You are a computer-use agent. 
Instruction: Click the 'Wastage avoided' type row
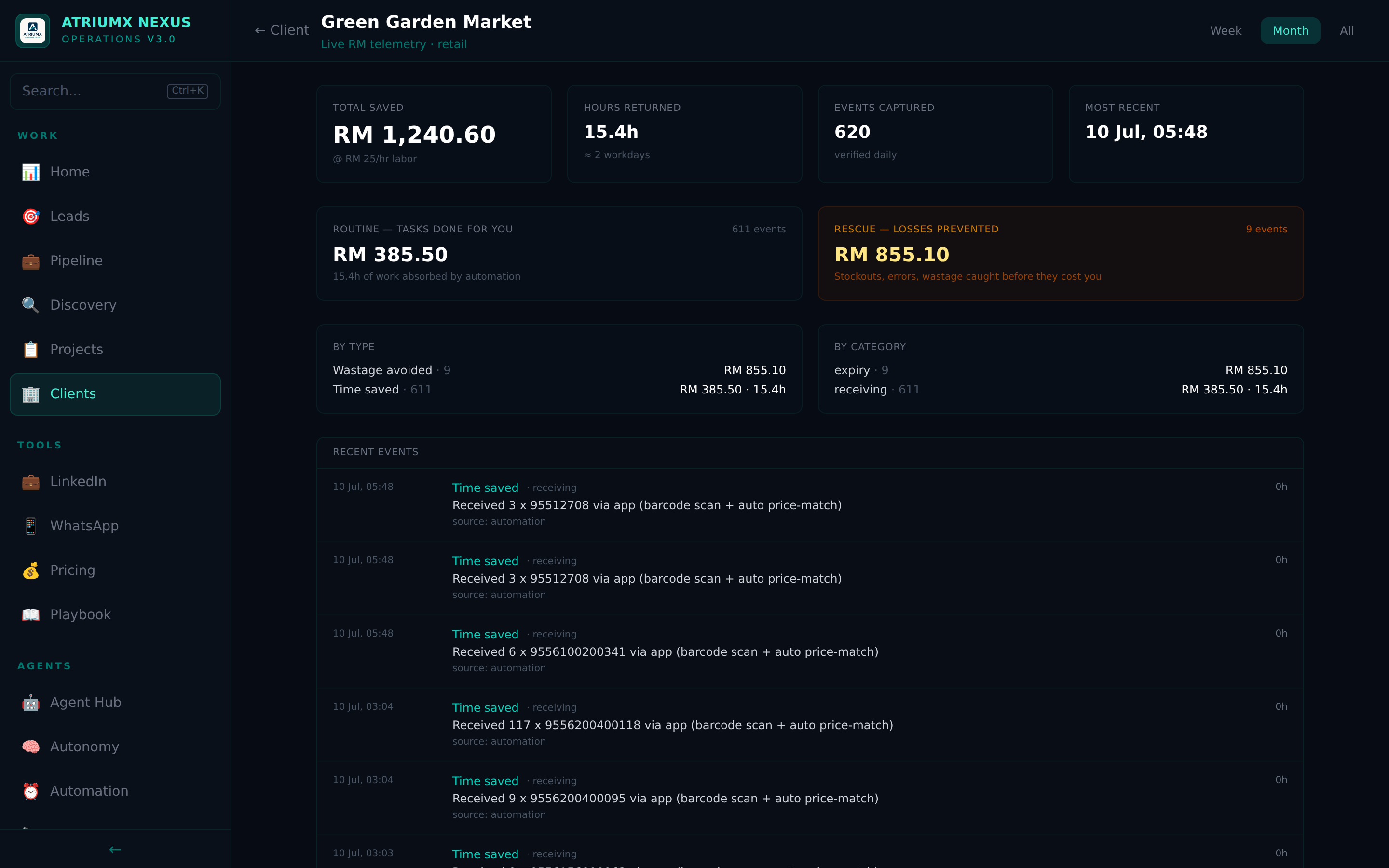[x=559, y=370]
